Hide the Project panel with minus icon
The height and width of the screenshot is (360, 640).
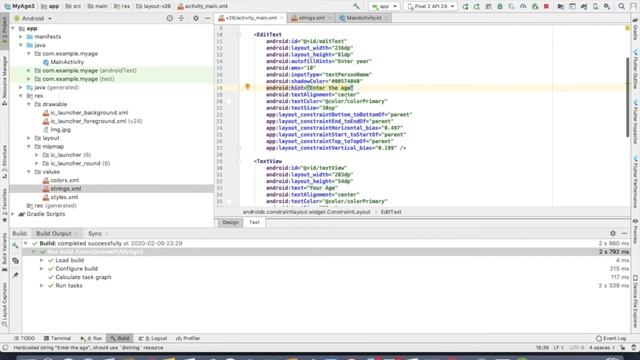click(x=207, y=18)
